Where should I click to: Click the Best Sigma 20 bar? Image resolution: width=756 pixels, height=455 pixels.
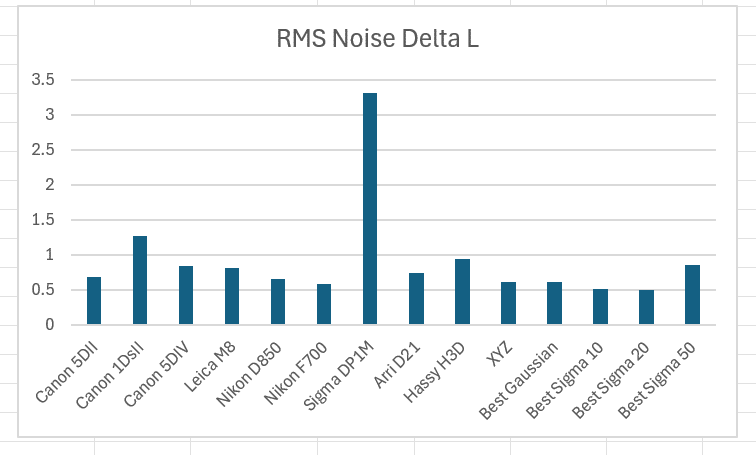[647, 307]
